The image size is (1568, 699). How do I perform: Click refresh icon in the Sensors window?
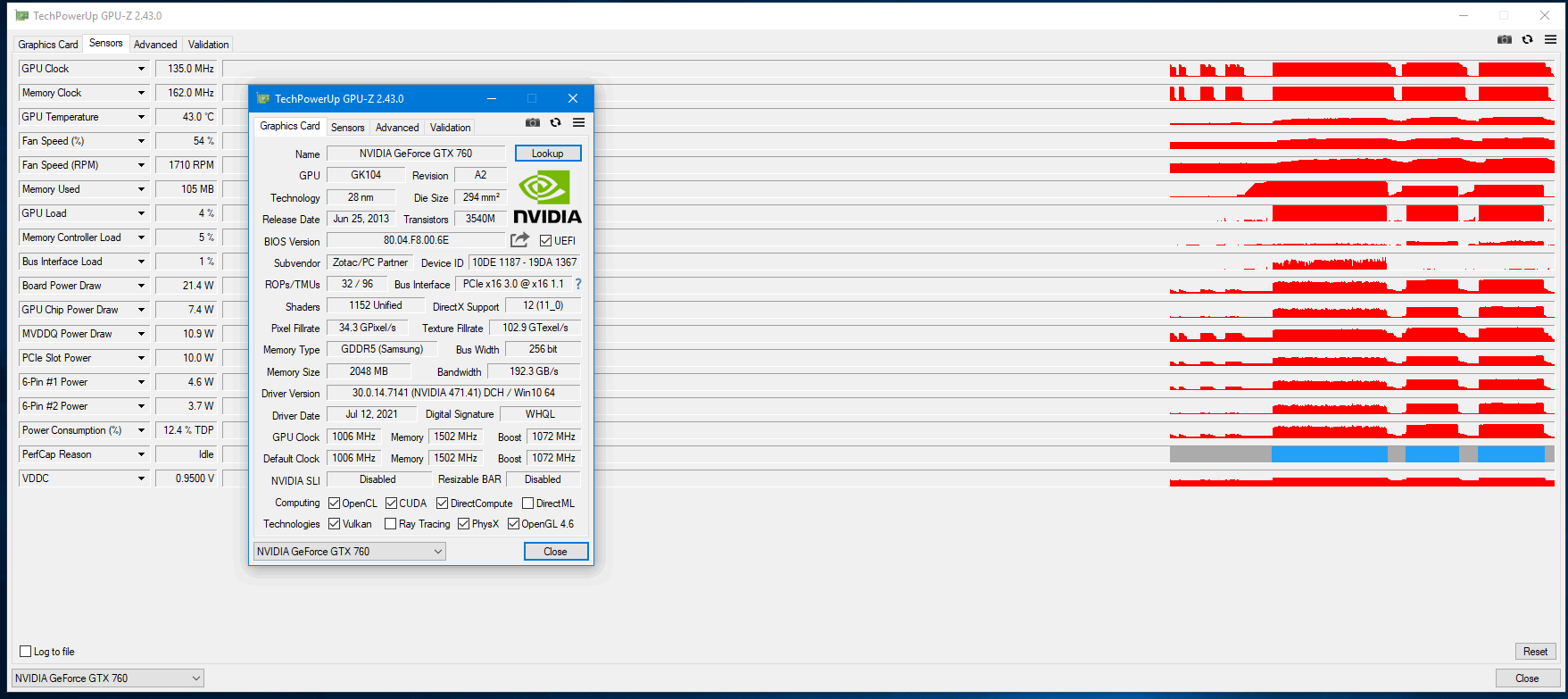(1528, 39)
